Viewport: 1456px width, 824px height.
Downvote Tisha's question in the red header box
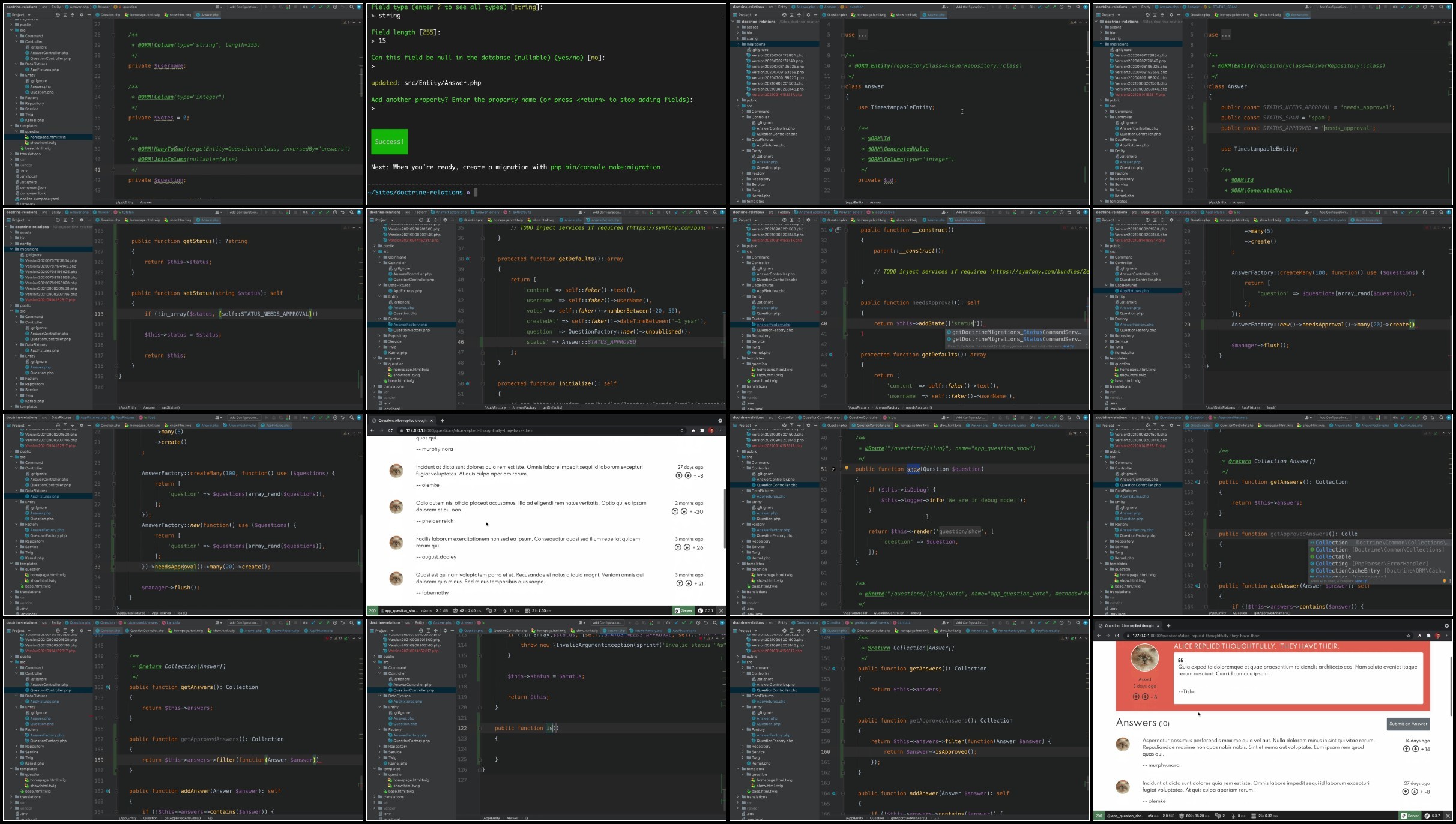pyautogui.click(x=1144, y=697)
